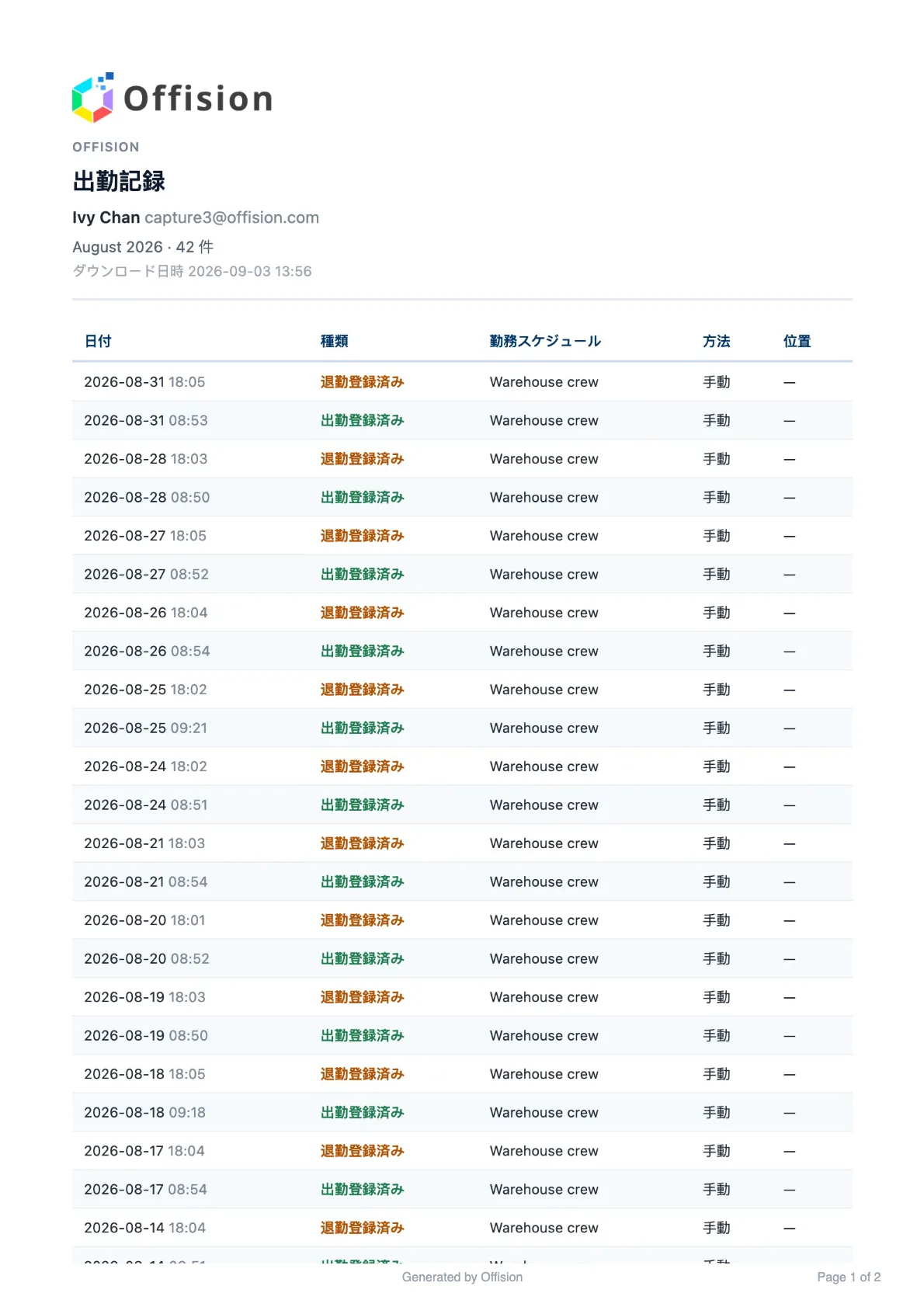This screenshot has width=924, height=1307.
Task: Select date cell 2026-08-20 18:01
Action: pos(144,920)
